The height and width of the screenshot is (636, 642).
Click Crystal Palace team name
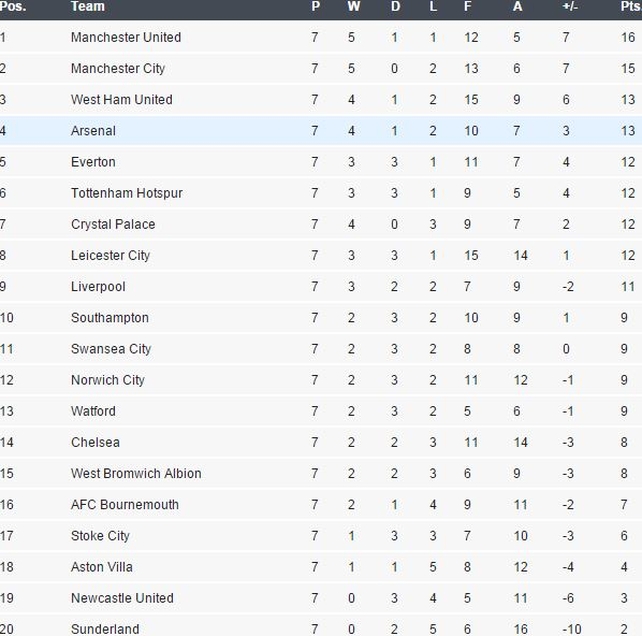point(113,224)
